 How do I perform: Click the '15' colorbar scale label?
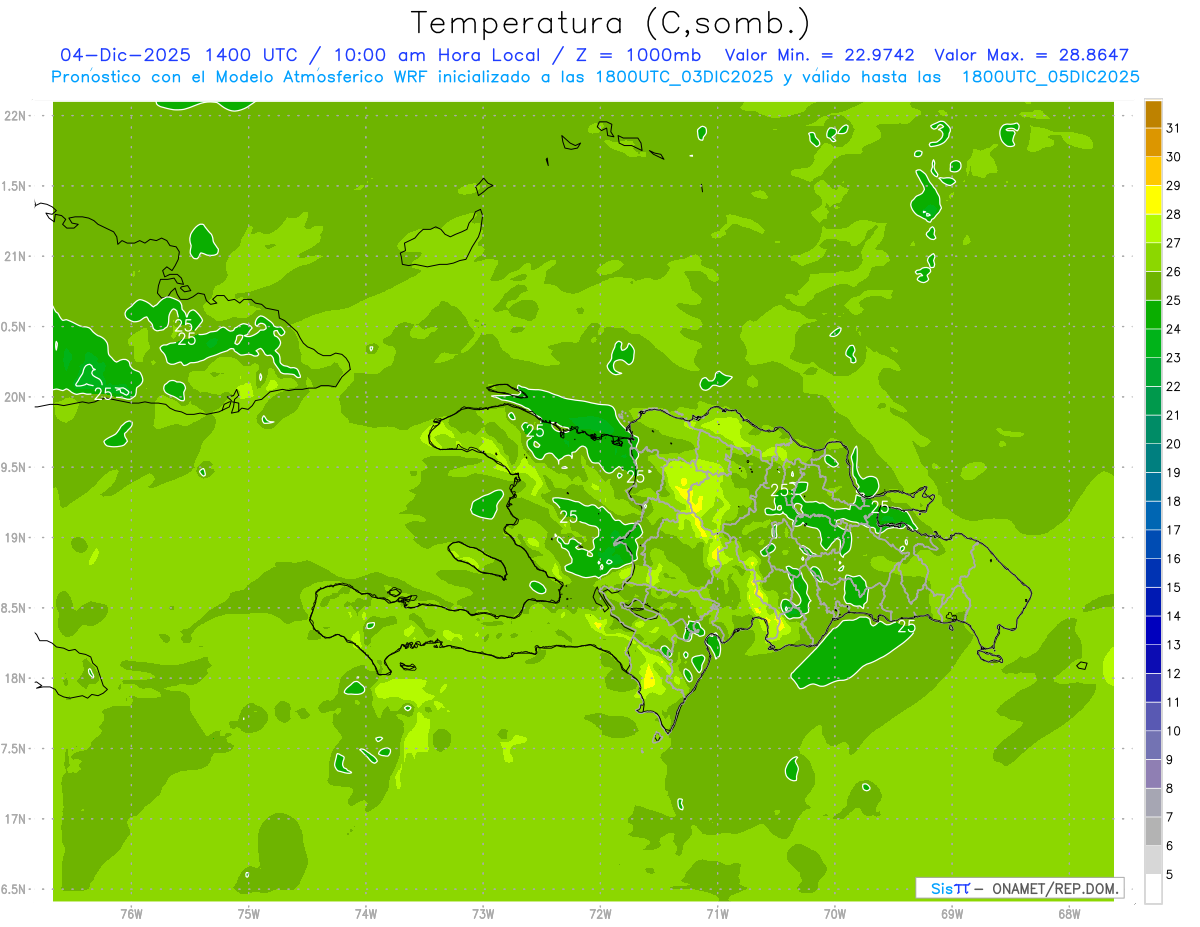click(x=1174, y=587)
